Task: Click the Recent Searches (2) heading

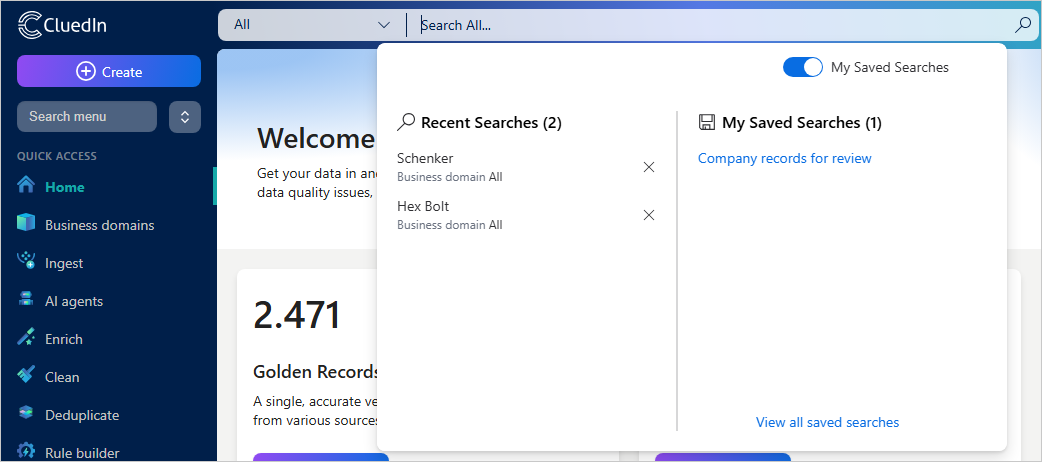Action: (x=491, y=123)
